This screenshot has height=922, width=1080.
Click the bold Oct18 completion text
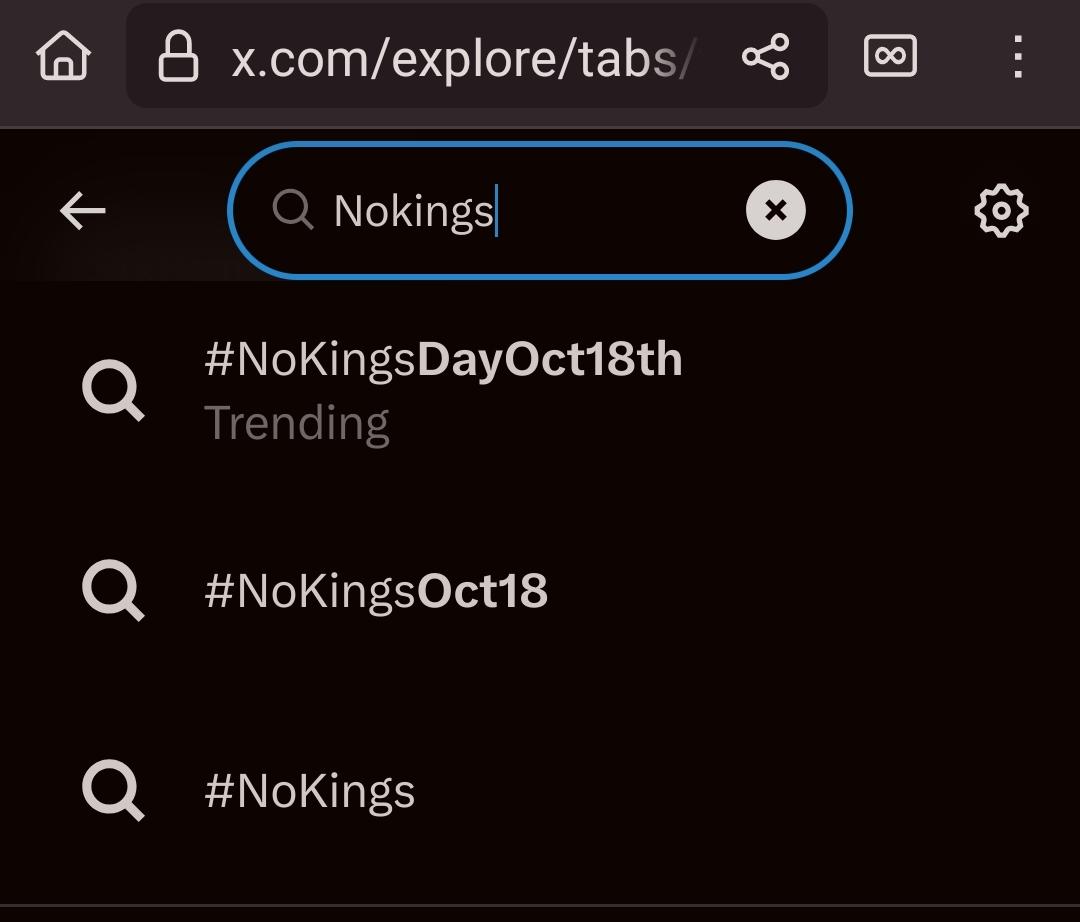click(x=482, y=591)
